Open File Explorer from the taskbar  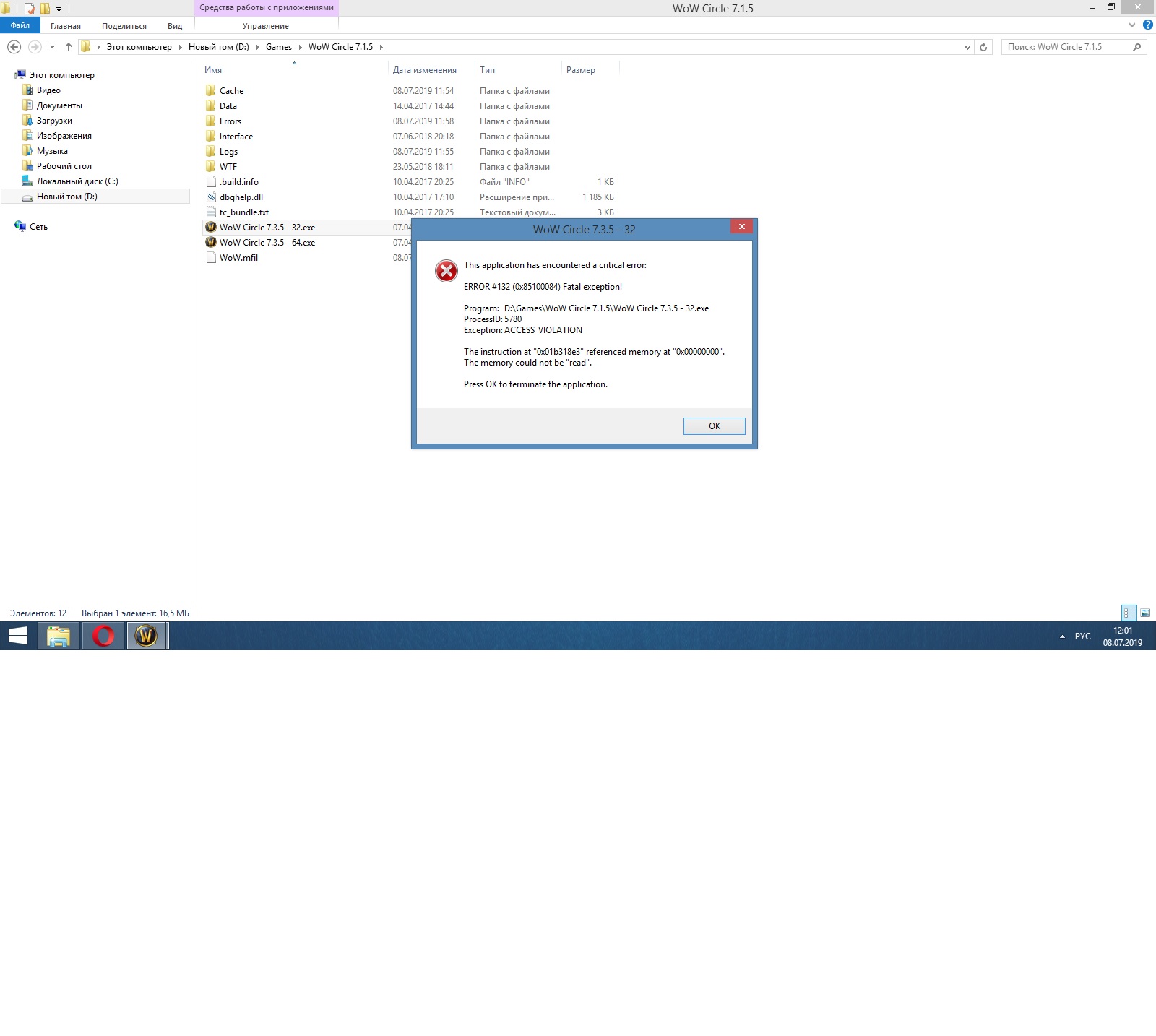59,636
